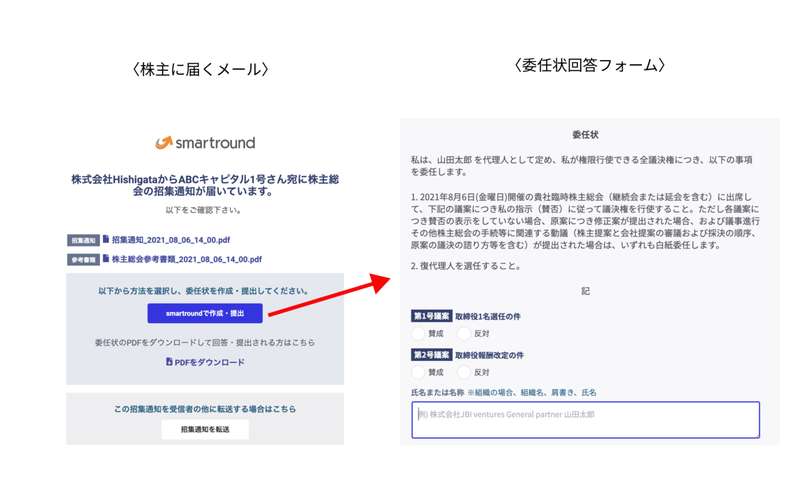800x488 pixels.
Task: Focus the 氏名または名称 input field
Action: click(586, 420)
